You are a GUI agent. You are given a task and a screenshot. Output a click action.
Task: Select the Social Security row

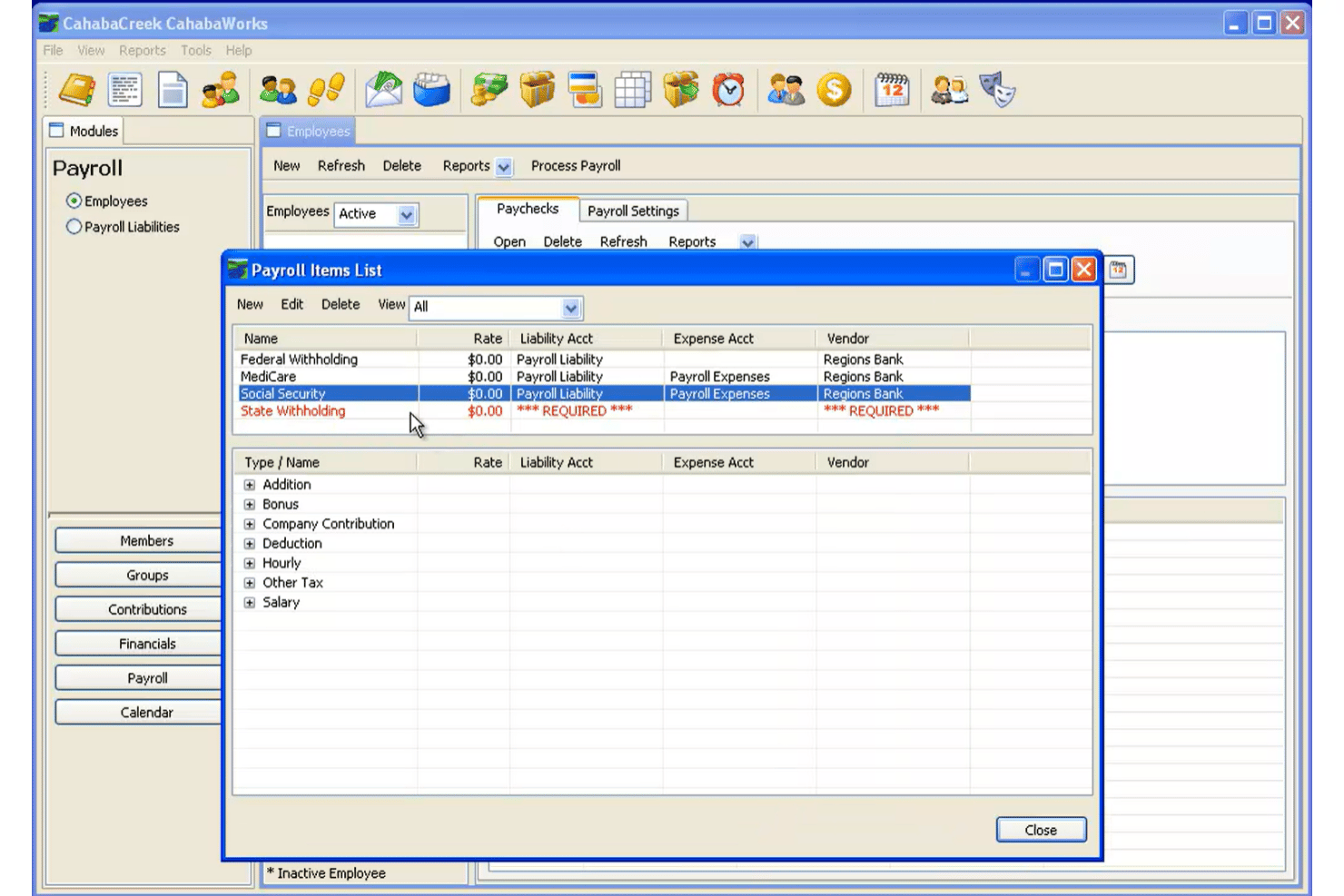[x=604, y=394]
